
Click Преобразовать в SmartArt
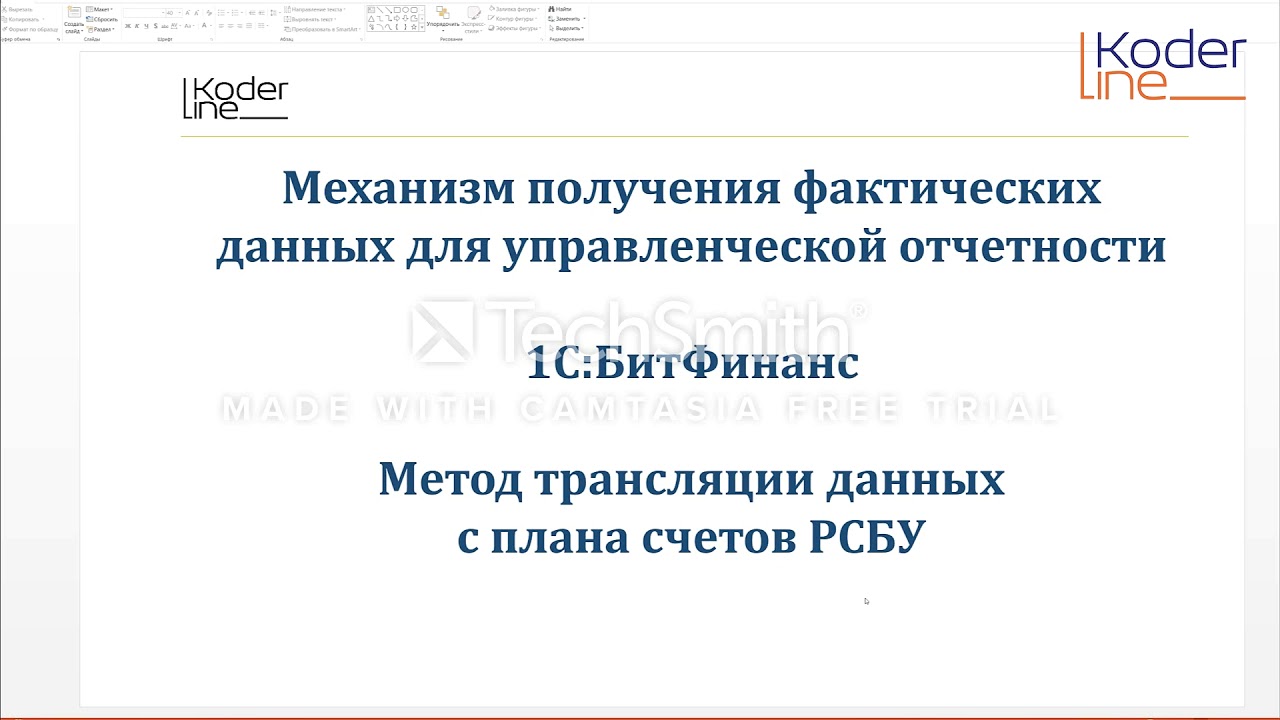point(323,29)
